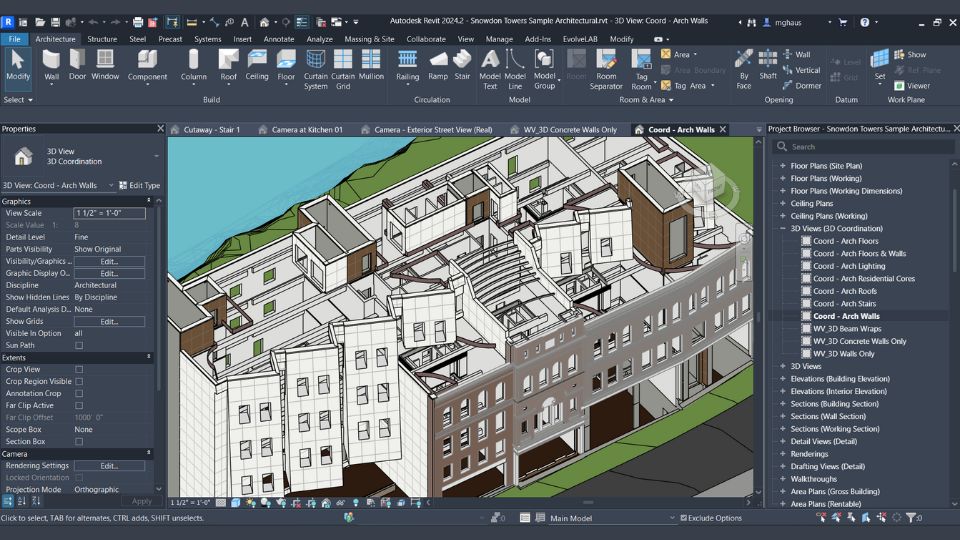Select the Ceiling tool
Screen dimensions: 960x540
point(257,65)
